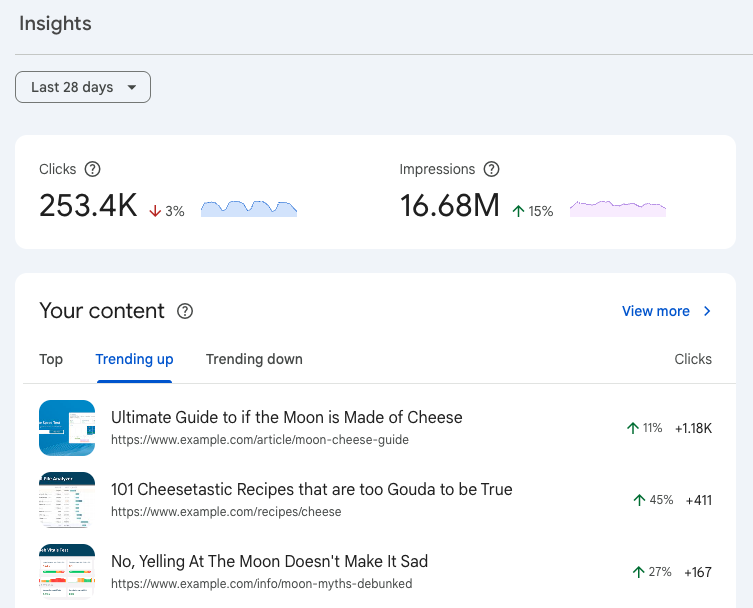
Task: Click 'Ultimate Guide to if the Moon is Made of Cheese'
Action: click(287, 417)
